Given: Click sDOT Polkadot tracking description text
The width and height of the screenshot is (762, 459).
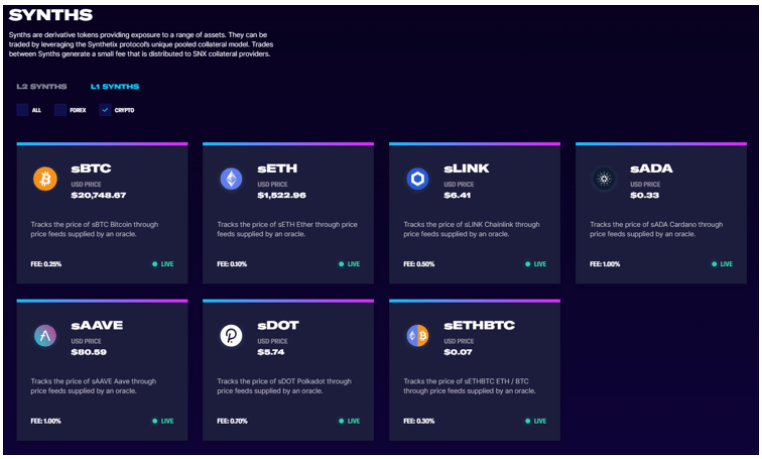Looking at the screenshot, I should [x=284, y=386].
